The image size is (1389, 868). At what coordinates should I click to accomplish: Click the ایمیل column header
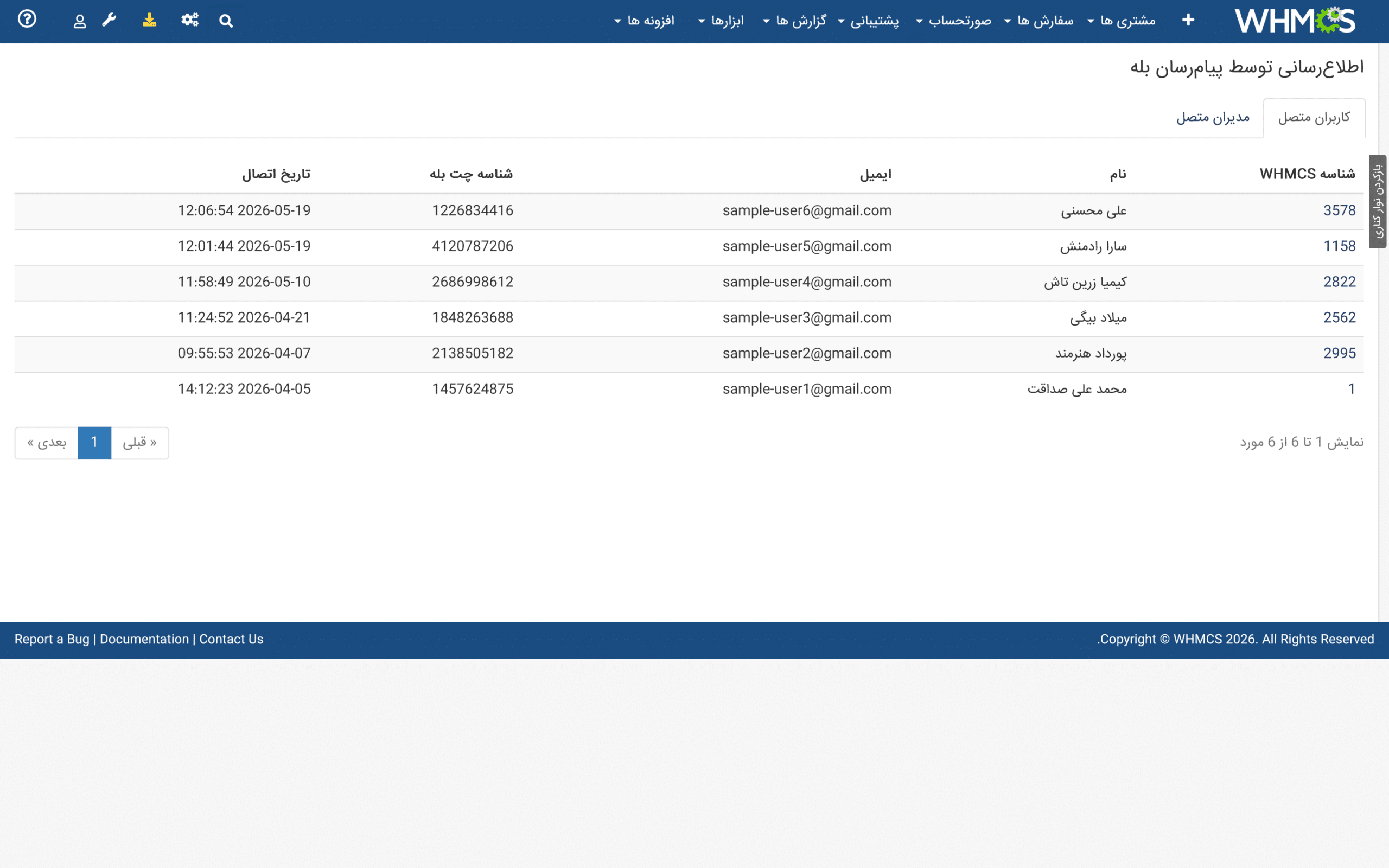(x=875, y=174)
